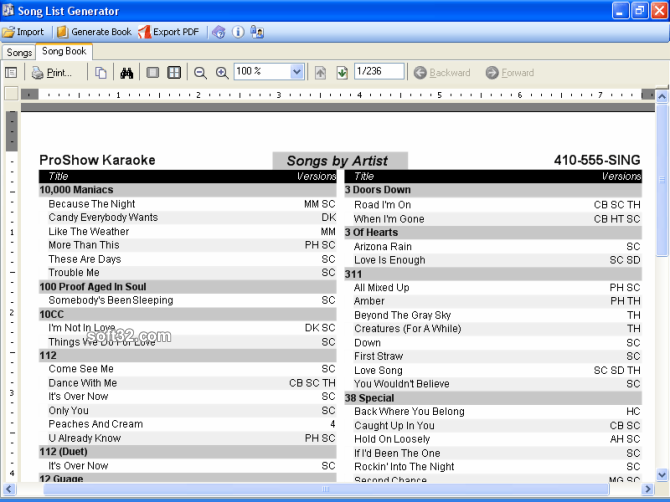Click the song Hold On Loosely

pos(392,439)
